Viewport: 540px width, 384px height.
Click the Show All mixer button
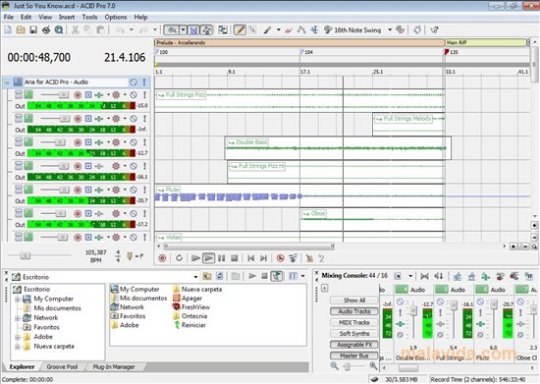[354, 300]
